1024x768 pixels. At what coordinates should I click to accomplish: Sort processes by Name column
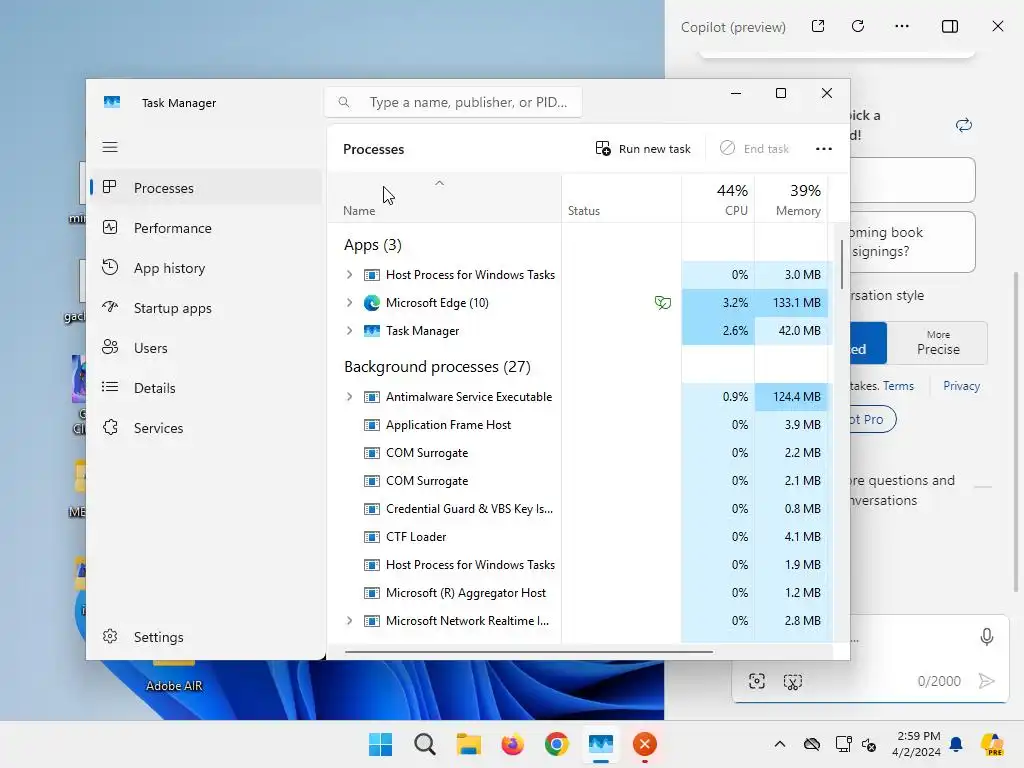(x=444, y=199)
